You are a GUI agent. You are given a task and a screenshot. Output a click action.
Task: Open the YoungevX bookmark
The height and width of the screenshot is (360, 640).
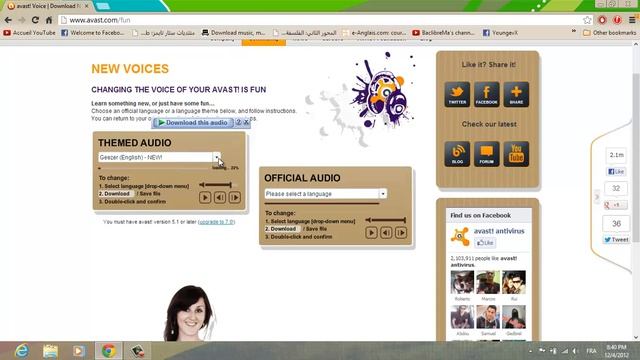500,33
